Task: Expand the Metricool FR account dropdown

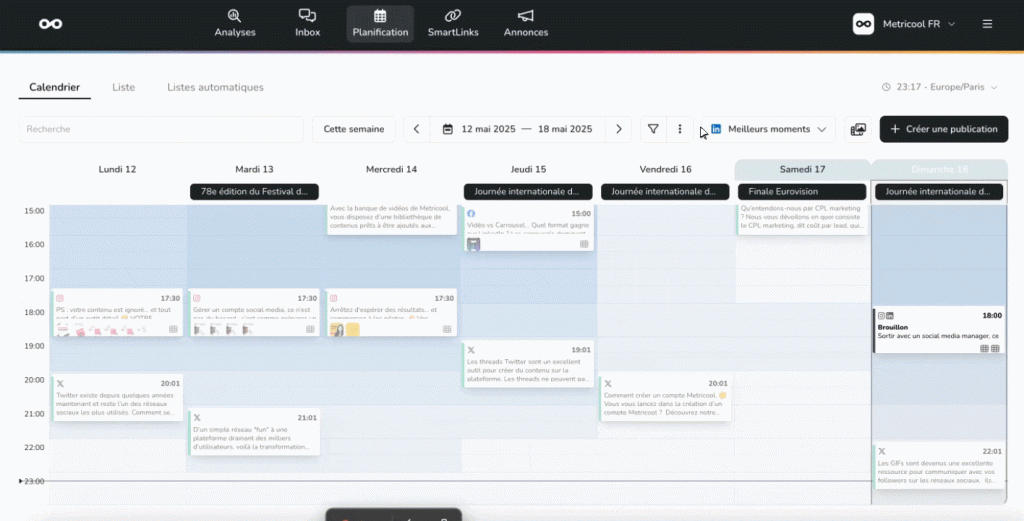Action: (x=904, y=24)
